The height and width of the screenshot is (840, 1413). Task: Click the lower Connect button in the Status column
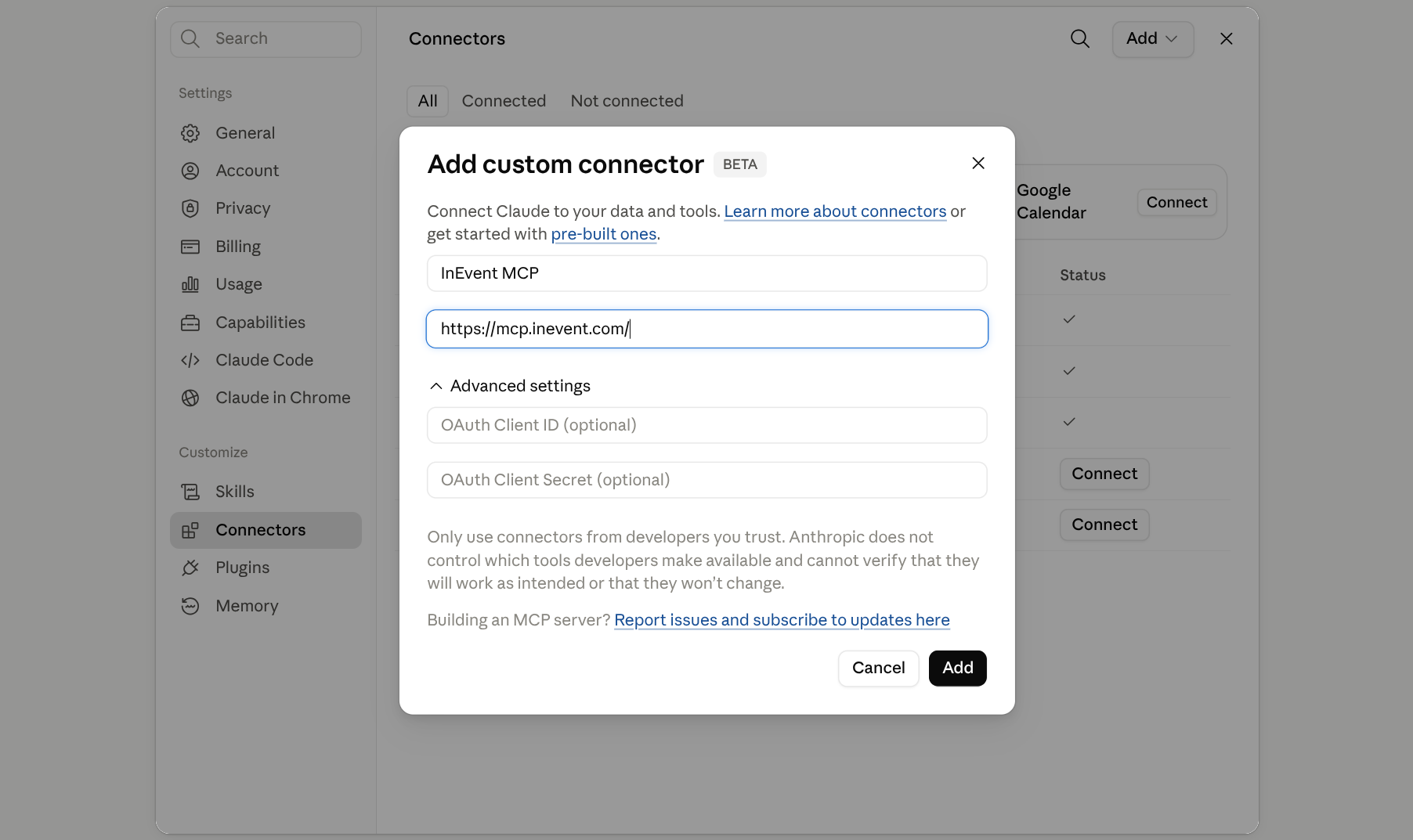pos(1104,525)
